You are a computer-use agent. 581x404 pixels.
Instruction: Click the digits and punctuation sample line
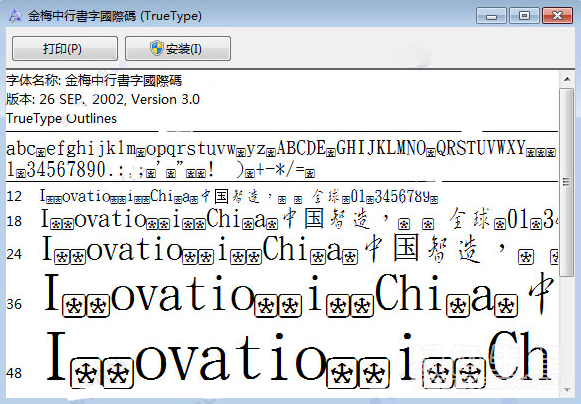(x=160, y=170)
